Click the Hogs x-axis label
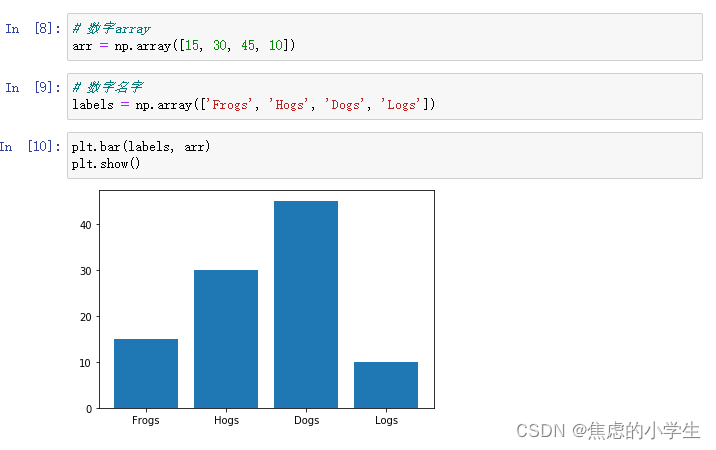The width and height of the screenshot is (716, 450). 226,420
